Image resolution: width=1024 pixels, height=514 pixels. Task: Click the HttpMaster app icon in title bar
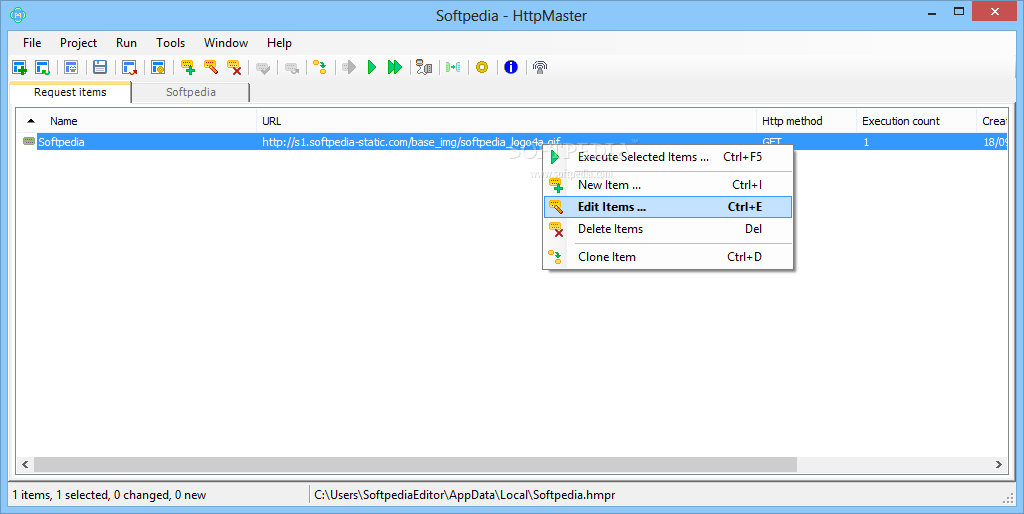(18, 14)
